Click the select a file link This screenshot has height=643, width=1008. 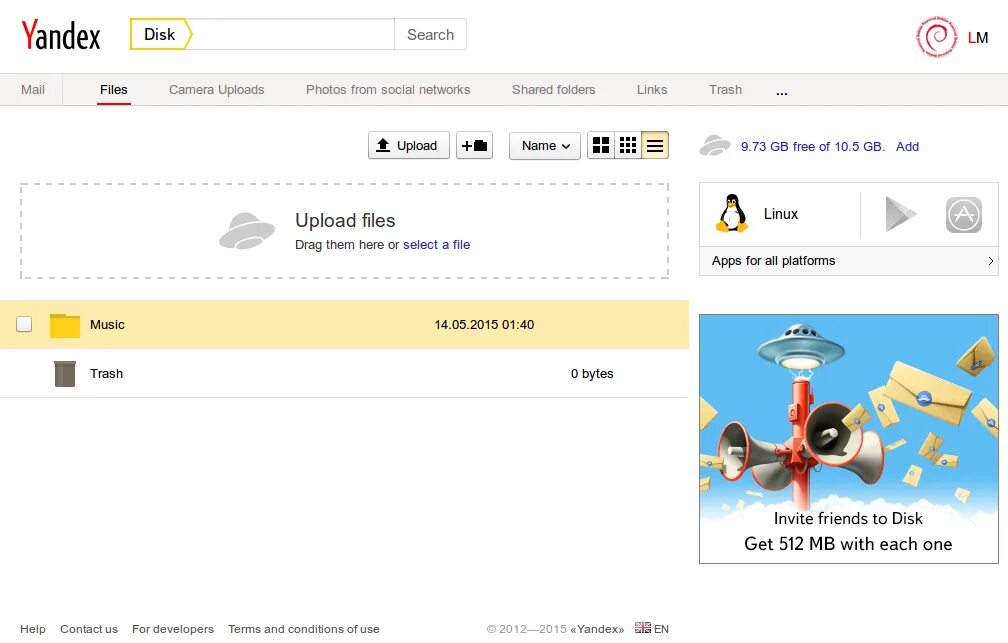click(x=436, y=244)
